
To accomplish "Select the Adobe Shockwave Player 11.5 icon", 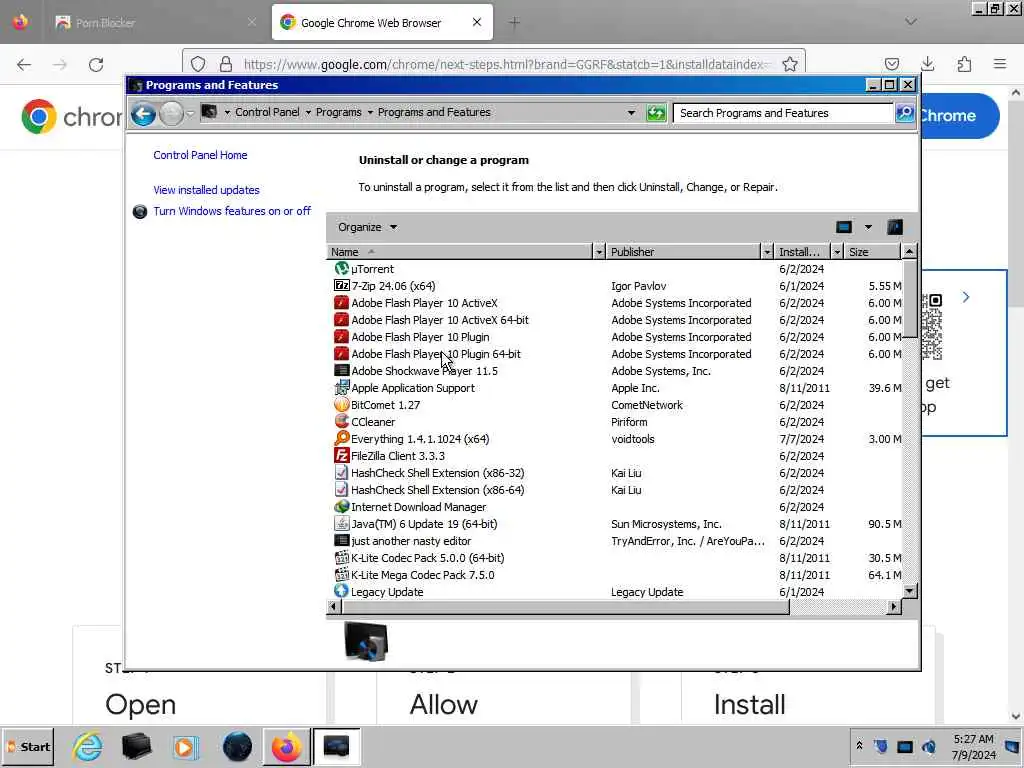I will [341, 370].
